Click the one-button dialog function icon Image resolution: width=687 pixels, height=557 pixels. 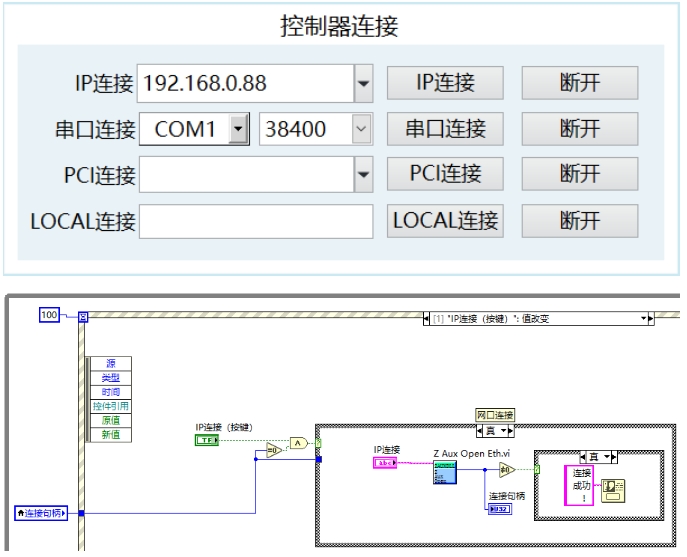pyautogui.click(x=613, y=490)
